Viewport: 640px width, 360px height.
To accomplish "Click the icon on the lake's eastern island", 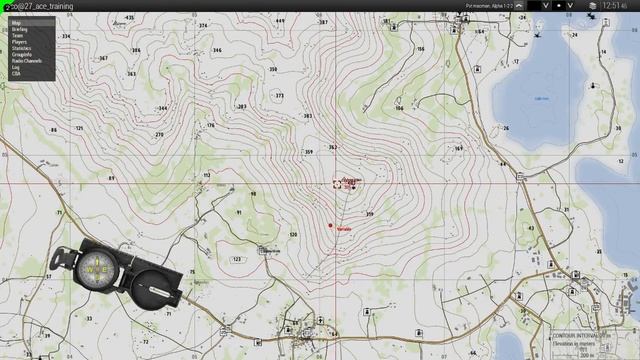I will [x=593, y=86].
